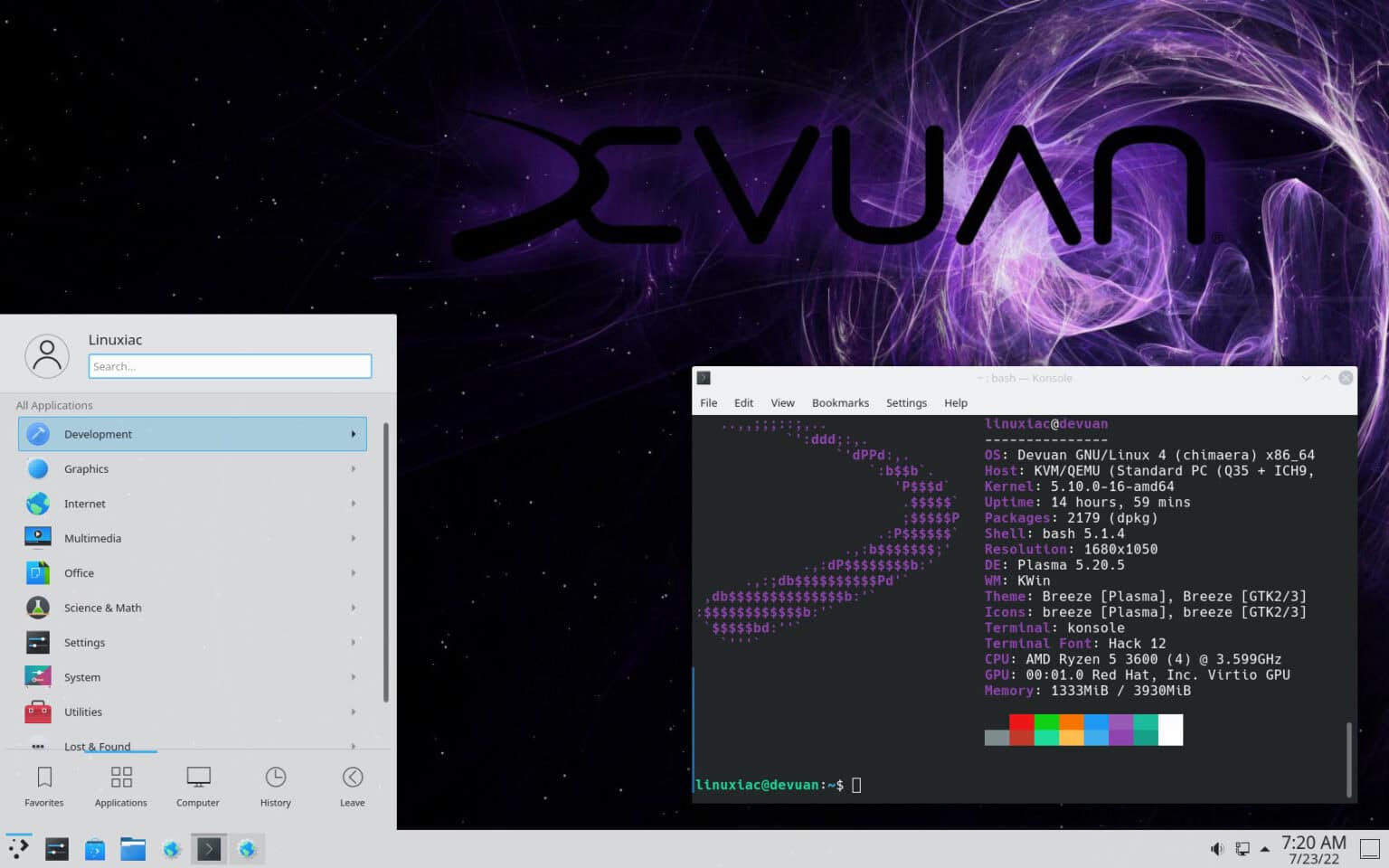This screenshot has height=868, width=1389.
Task: Open the web browser globe icon
Action: (x=172, y=848)
